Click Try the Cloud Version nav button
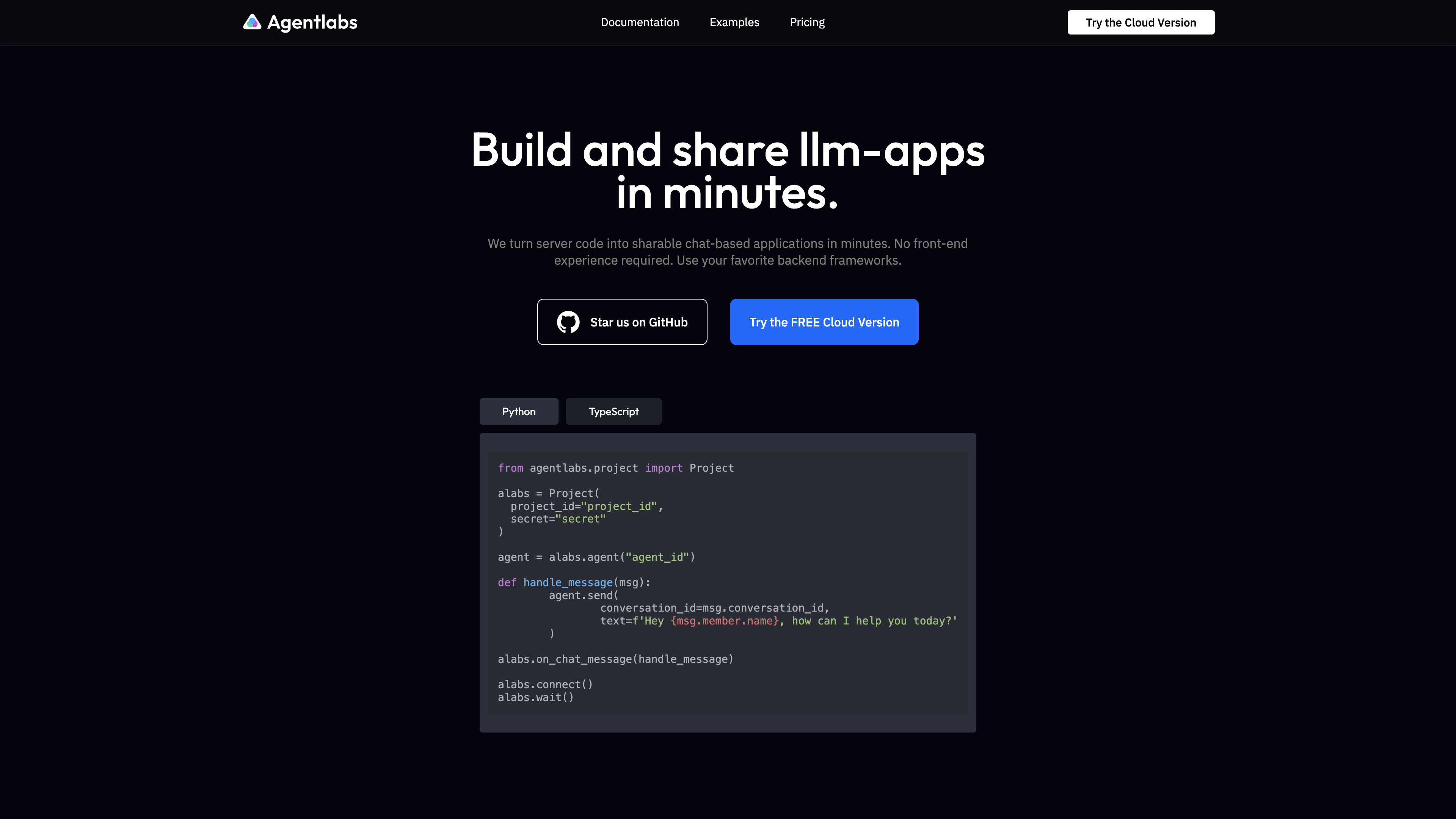This screenshot has width=1456, height=819. (x=1141, y=22)
